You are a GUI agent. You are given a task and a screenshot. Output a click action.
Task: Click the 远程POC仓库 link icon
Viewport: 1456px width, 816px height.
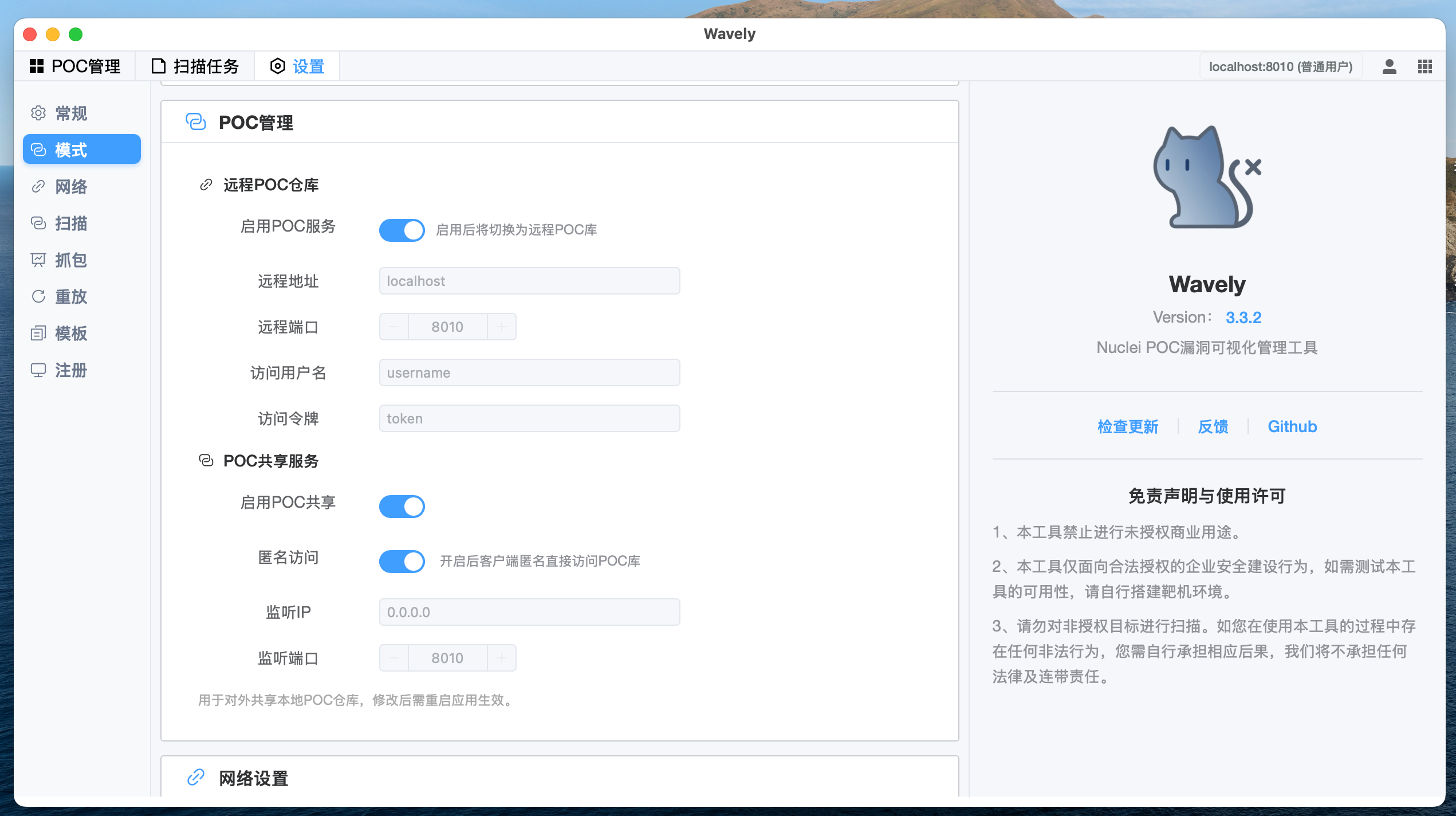pos(206,185)
